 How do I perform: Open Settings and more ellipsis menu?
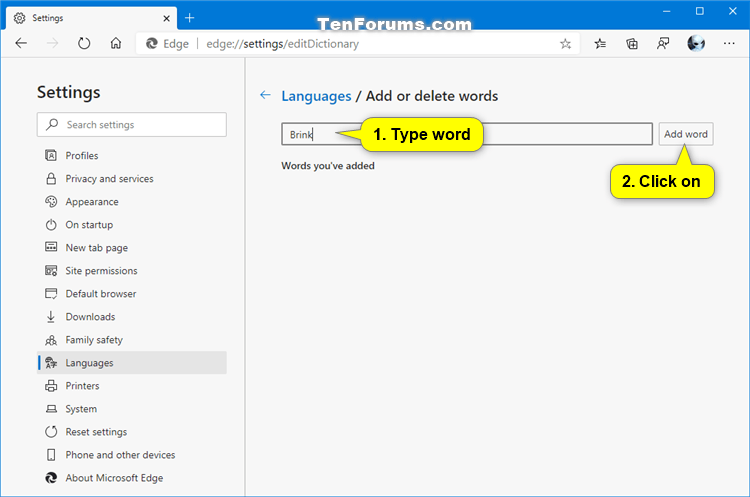point(729,44)
